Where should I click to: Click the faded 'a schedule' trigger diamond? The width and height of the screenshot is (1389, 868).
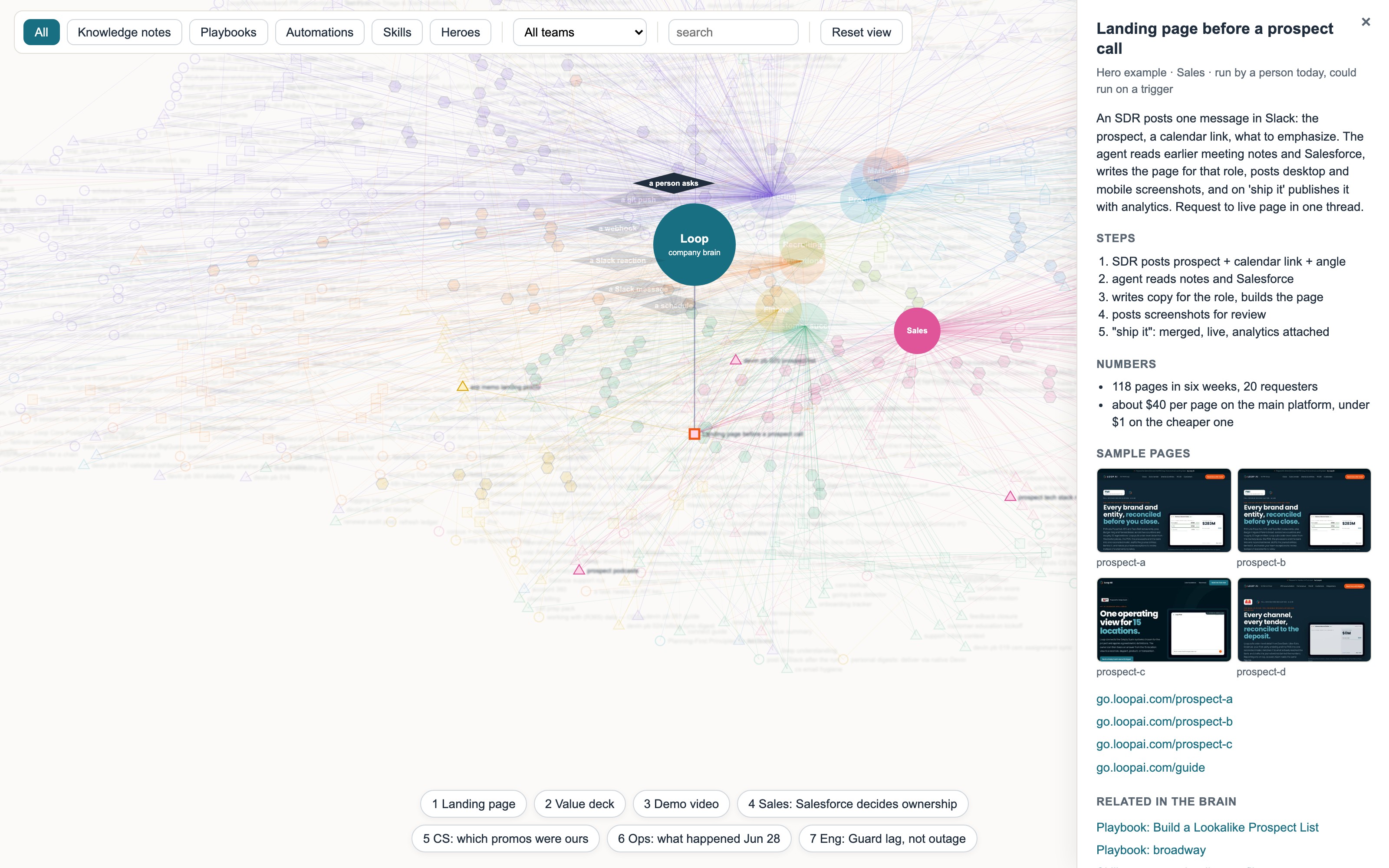tap(674, 306)
